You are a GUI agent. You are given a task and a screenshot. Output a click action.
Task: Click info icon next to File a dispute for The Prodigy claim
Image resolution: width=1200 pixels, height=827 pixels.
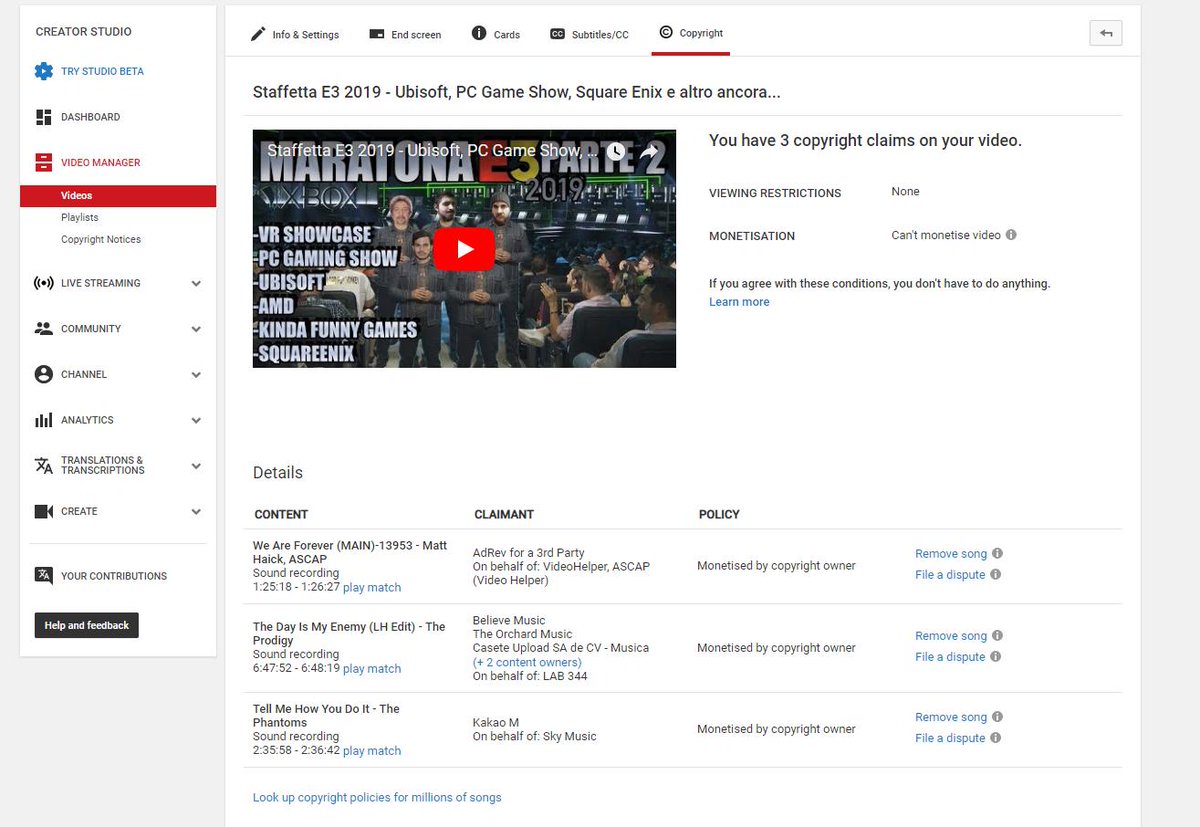click(996, 656)
